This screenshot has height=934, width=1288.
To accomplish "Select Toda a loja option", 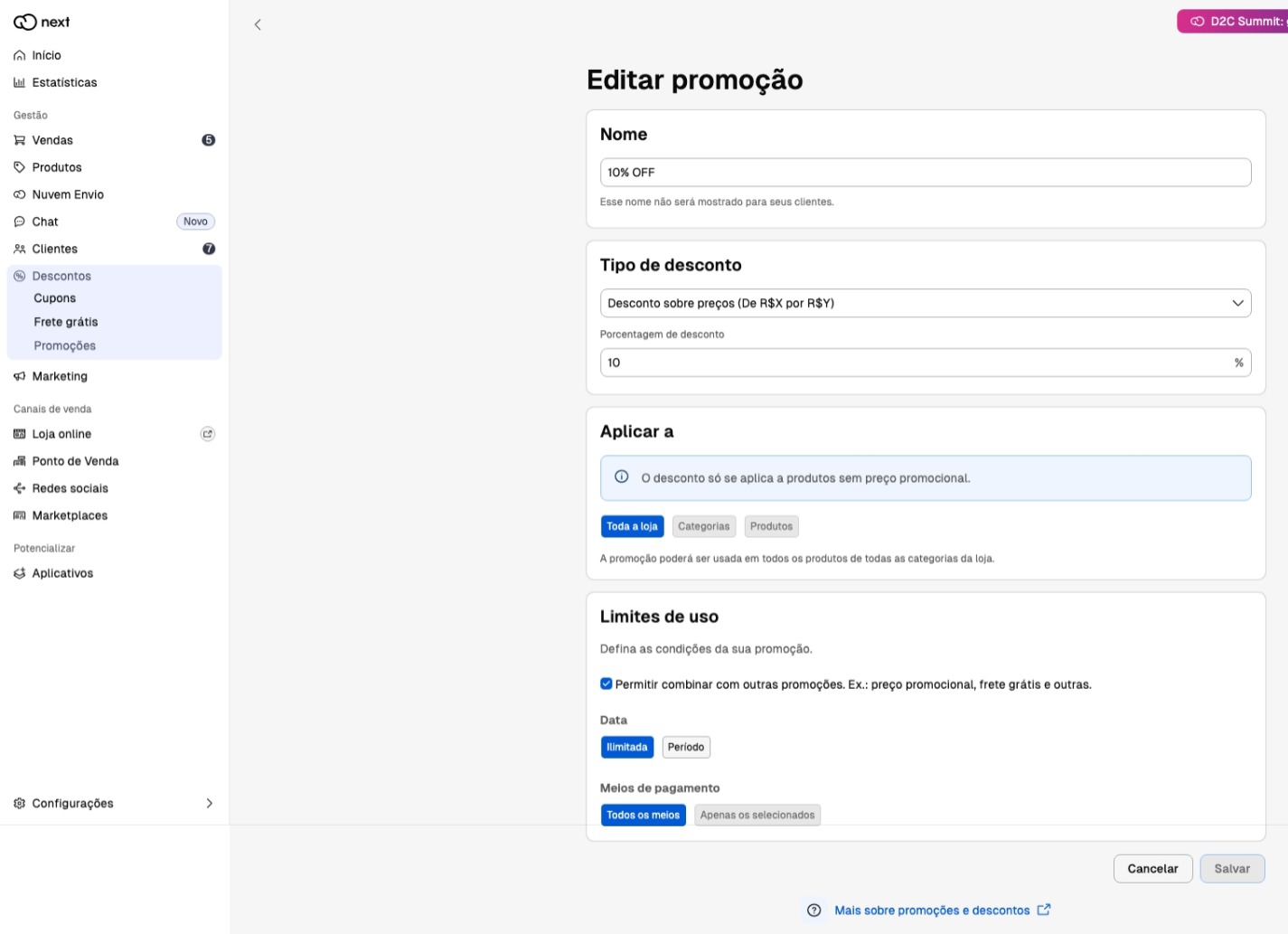I will point(633,526).
